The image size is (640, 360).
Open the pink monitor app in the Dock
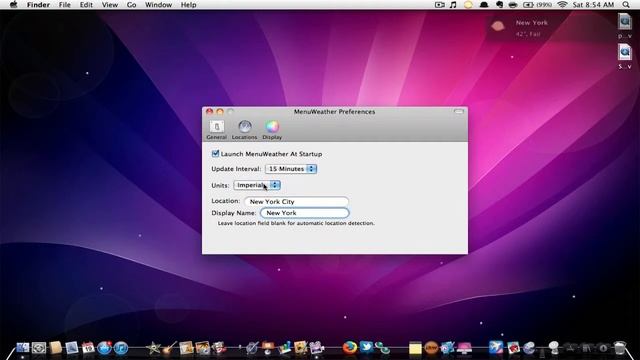[x=464, y=348]
